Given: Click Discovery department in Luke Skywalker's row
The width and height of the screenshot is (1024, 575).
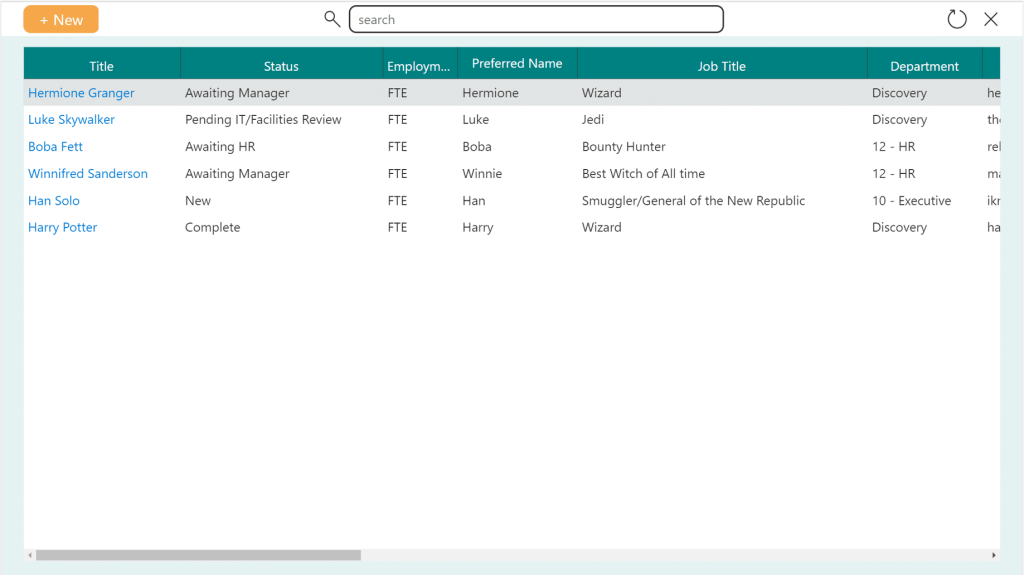Looking at the screenshot, I should click(x=899, y=120).
